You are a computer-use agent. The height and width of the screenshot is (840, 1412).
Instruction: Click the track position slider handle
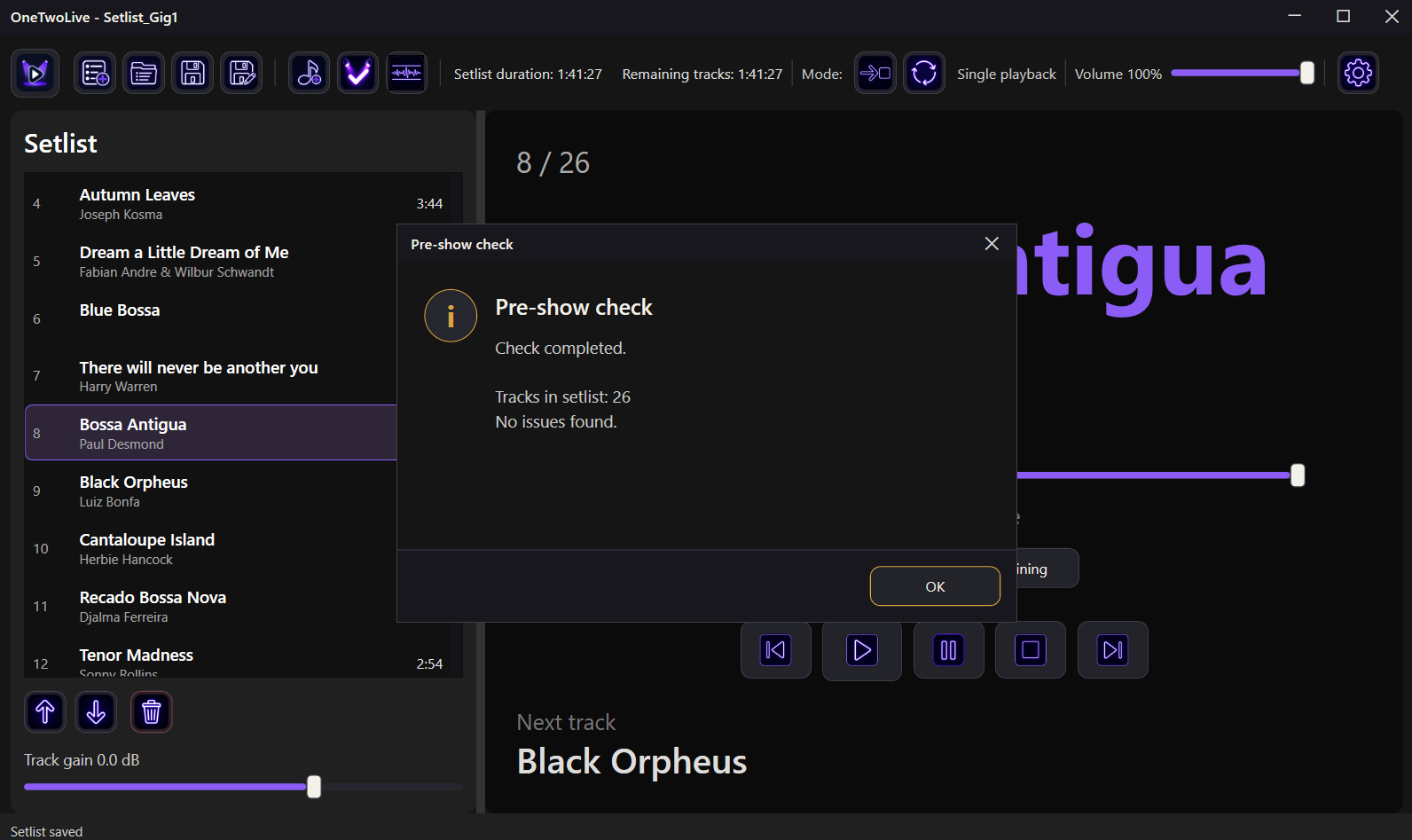tap(1298, 475)
